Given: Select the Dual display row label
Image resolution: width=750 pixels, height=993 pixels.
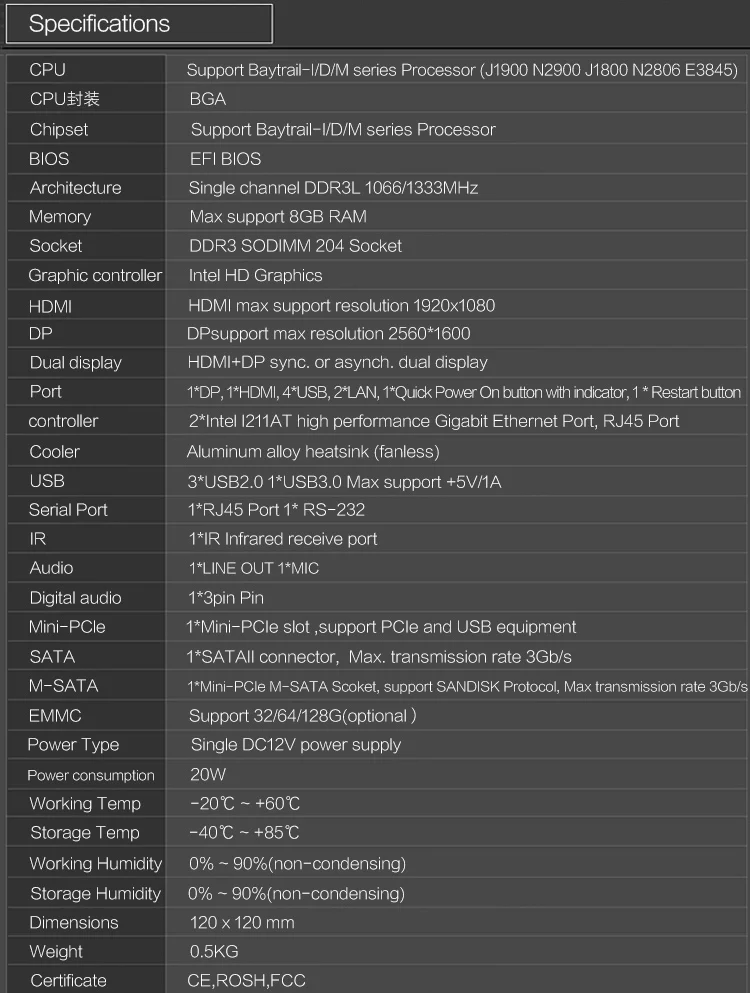Looking at the screenshot, I should click(x=75, y=363).
